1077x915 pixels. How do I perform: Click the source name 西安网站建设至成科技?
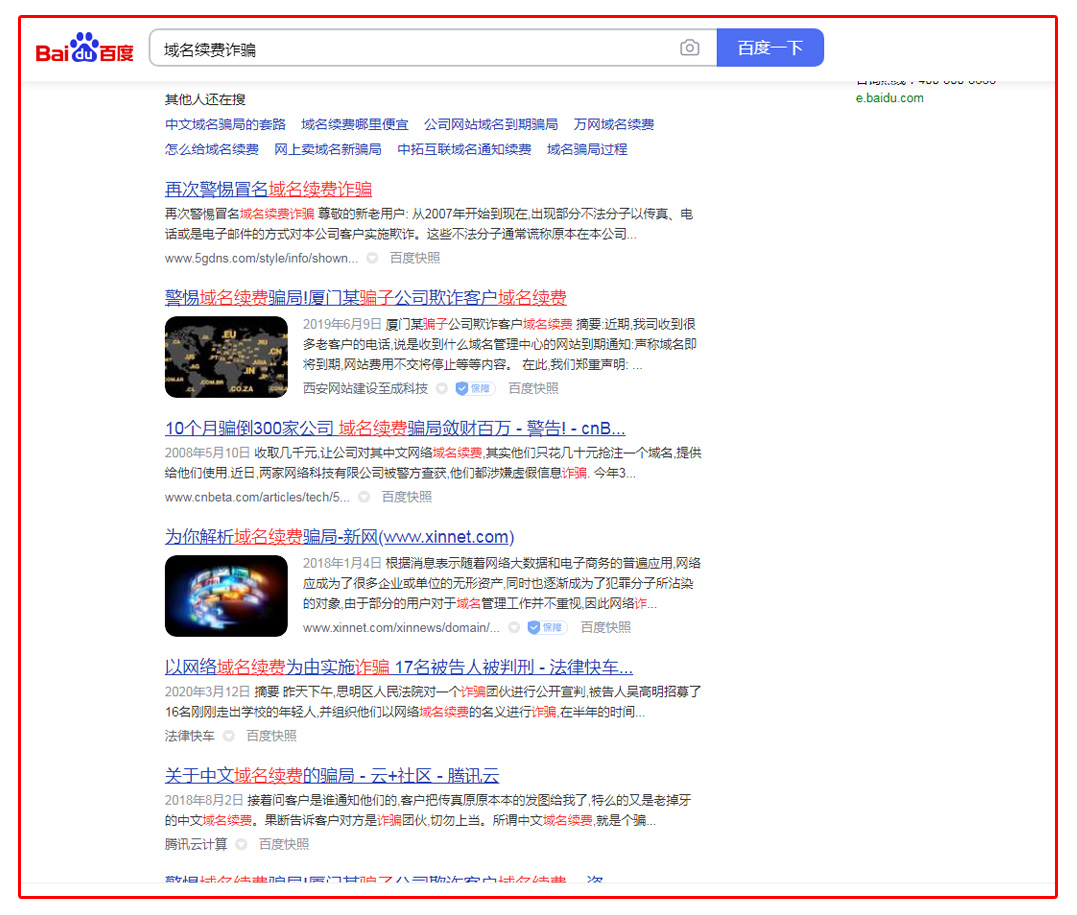point(365,388)
